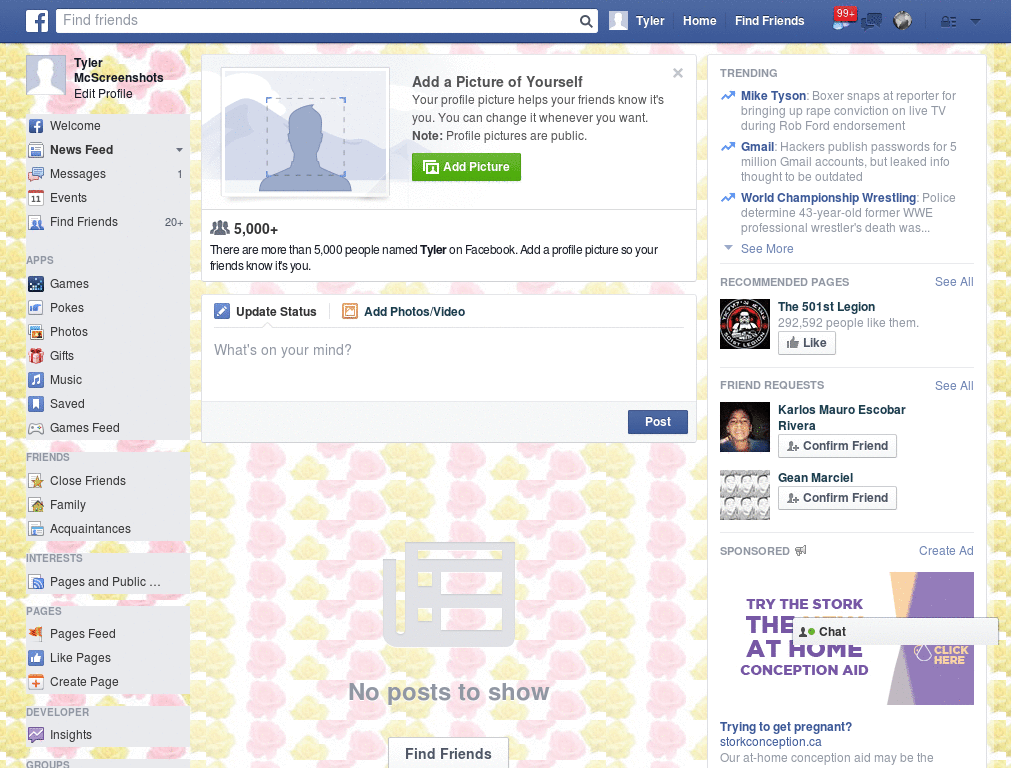Click Tyler McScreenshots sidebar profile picture
This screenshot has width=1024, height=768.
(x=46, y=75)
